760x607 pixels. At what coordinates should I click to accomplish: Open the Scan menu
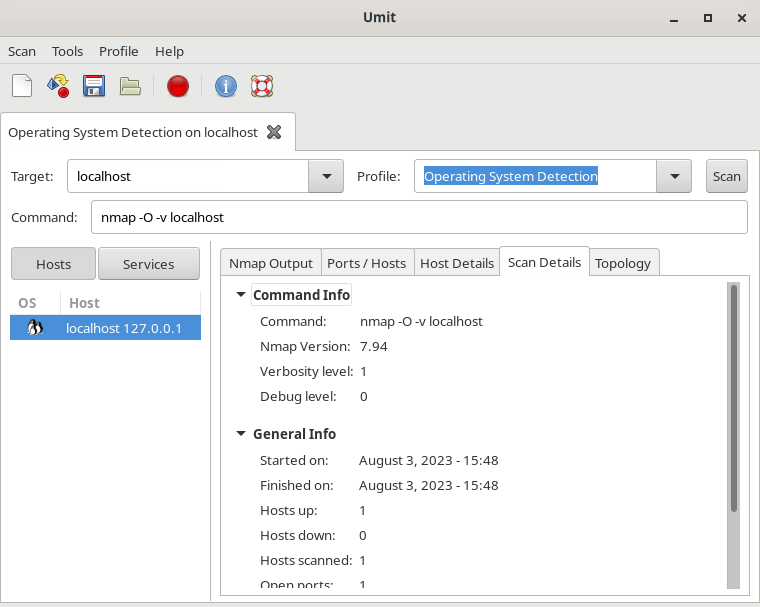pyautogui.click(x=22, y=51)
